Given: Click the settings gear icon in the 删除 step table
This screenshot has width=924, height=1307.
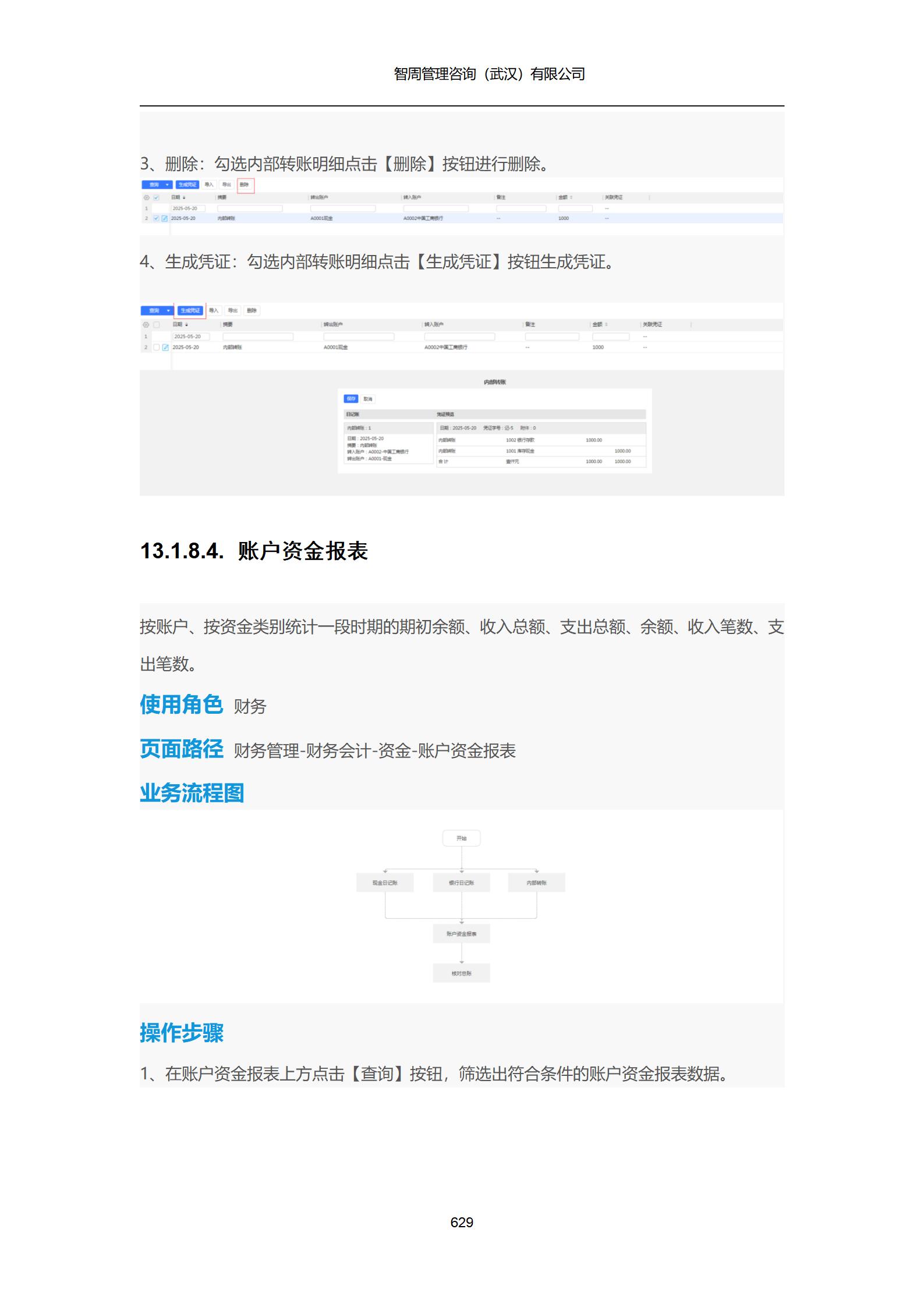Looking at the screenshot, I should 146,198.
